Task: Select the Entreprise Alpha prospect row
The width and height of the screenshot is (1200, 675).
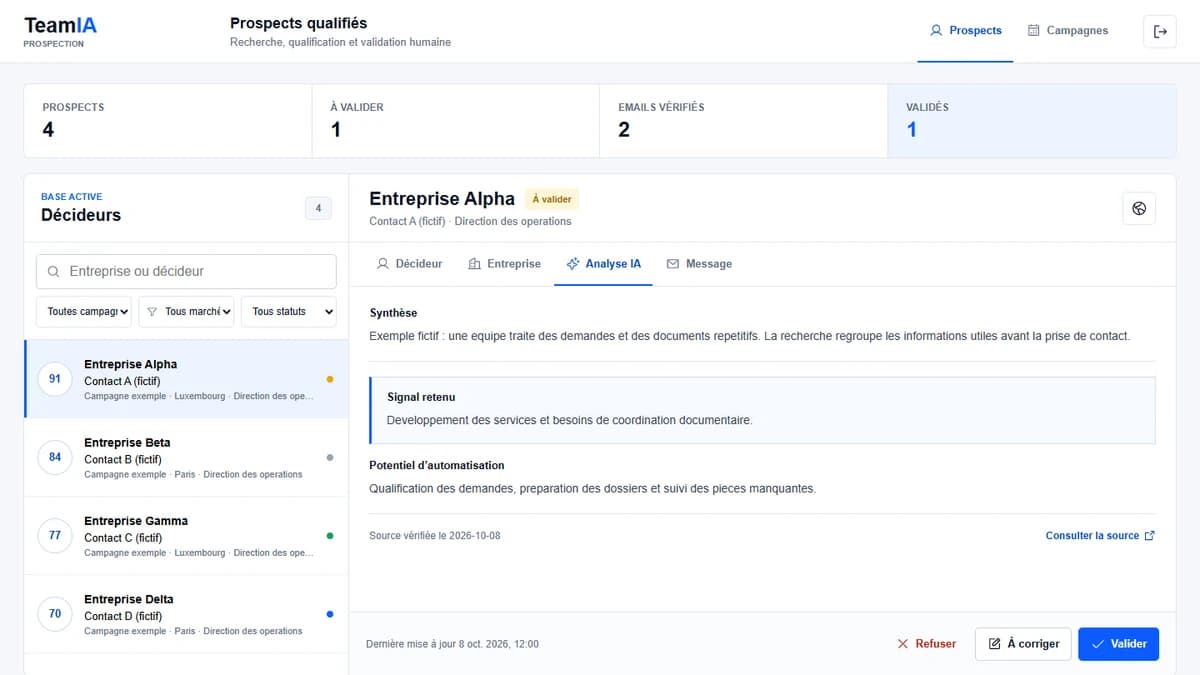Action: click(x=186, y=379)
